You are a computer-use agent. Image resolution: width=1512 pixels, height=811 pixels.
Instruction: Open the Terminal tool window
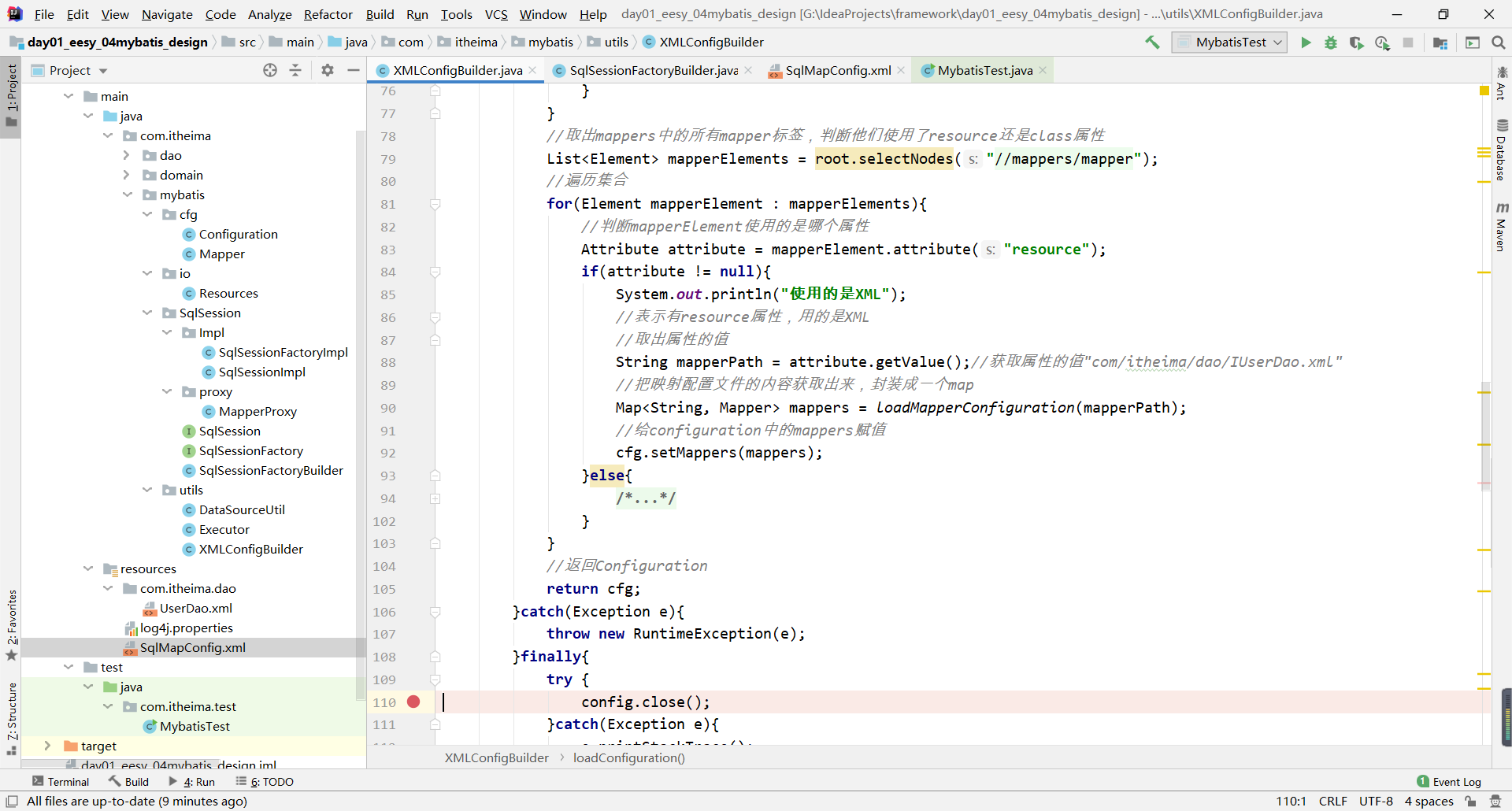61,782
